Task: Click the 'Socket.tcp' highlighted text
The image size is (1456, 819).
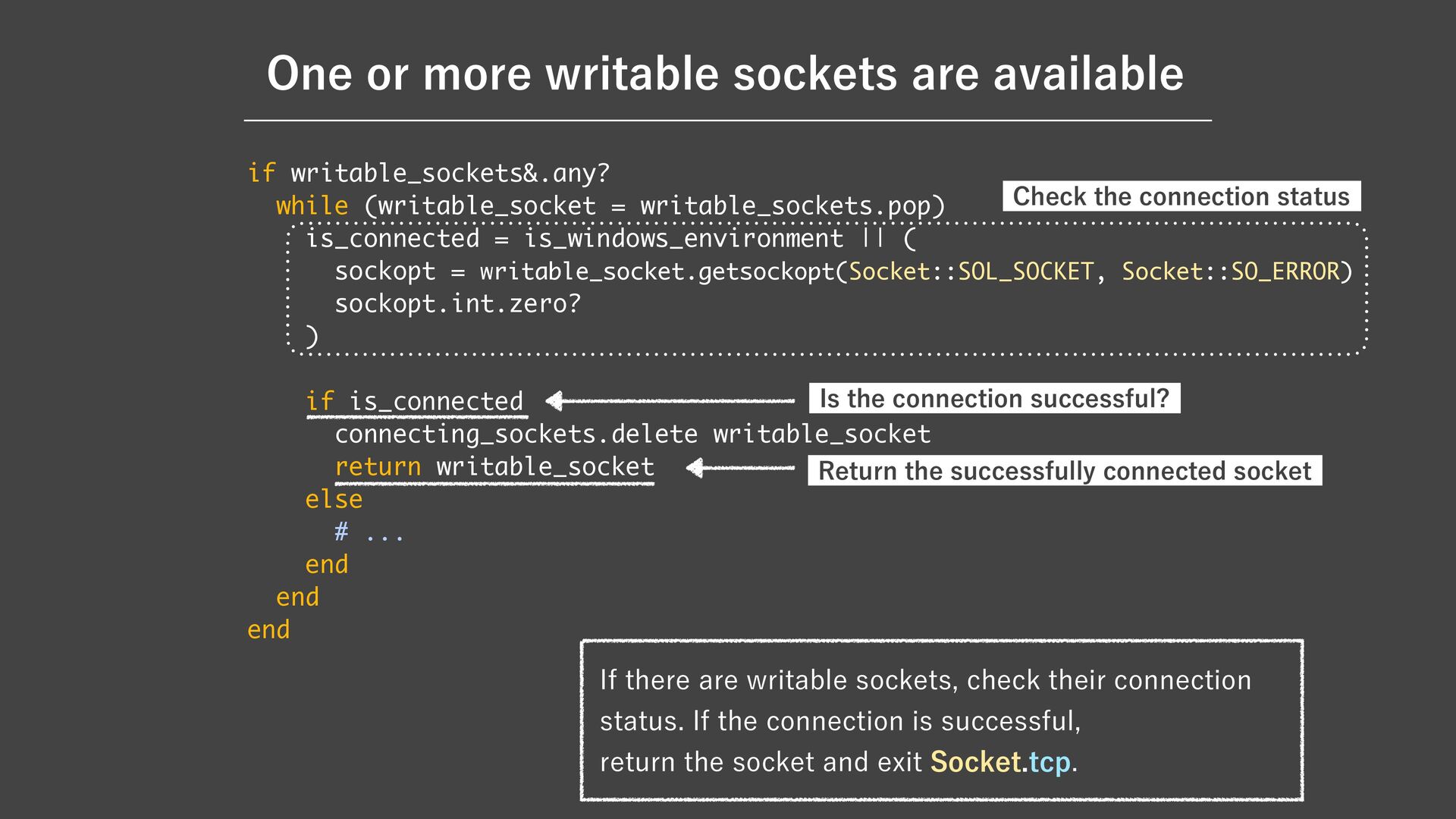Action: click(x=1000, y=761)
